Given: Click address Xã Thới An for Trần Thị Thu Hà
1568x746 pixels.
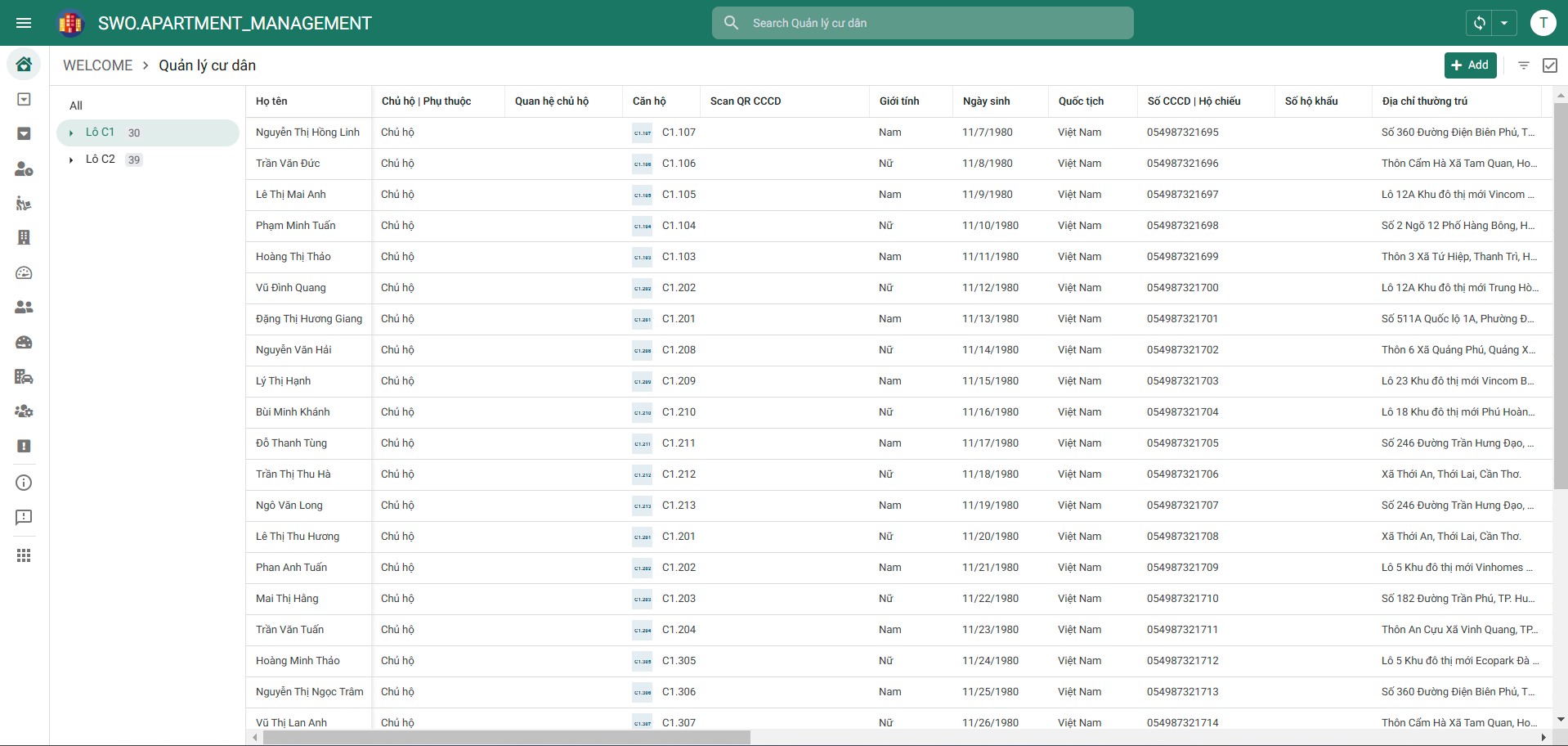Looking at the screenshot, I should (x=1451, y=474).
